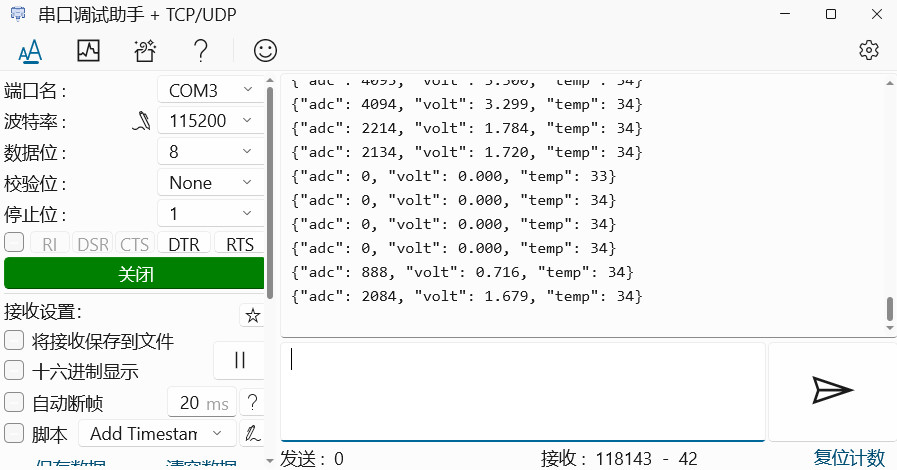Click the star icon beside receive settings

click(x=252, y=315)
